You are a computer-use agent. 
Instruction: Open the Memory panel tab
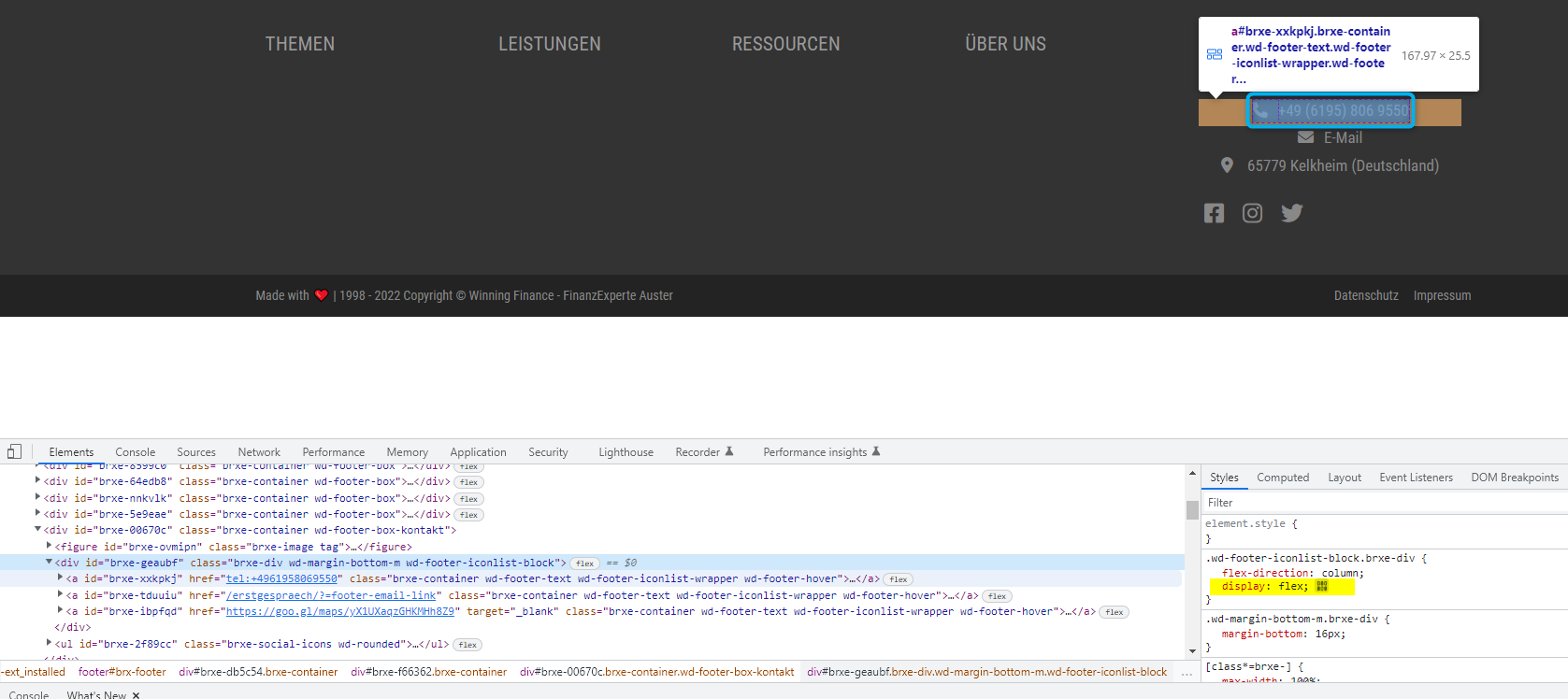[x=408, y=452]
